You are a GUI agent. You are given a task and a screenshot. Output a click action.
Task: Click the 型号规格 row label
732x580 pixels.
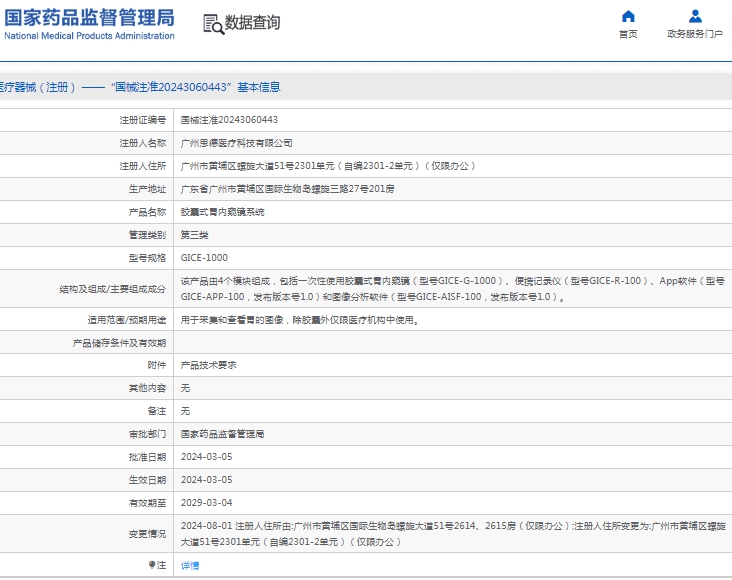click(147, 258)
